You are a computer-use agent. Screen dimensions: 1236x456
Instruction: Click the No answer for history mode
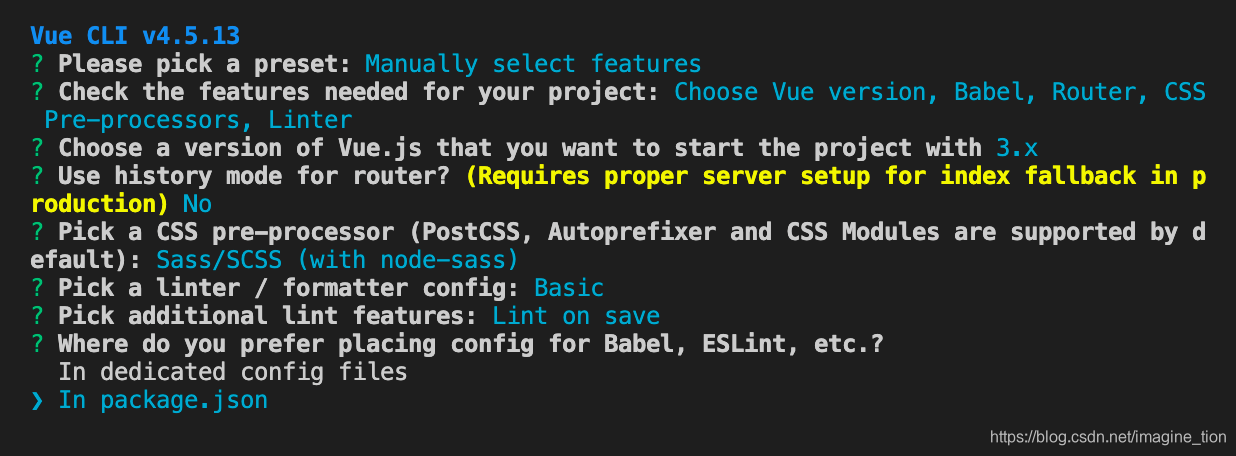coord(197,204)
